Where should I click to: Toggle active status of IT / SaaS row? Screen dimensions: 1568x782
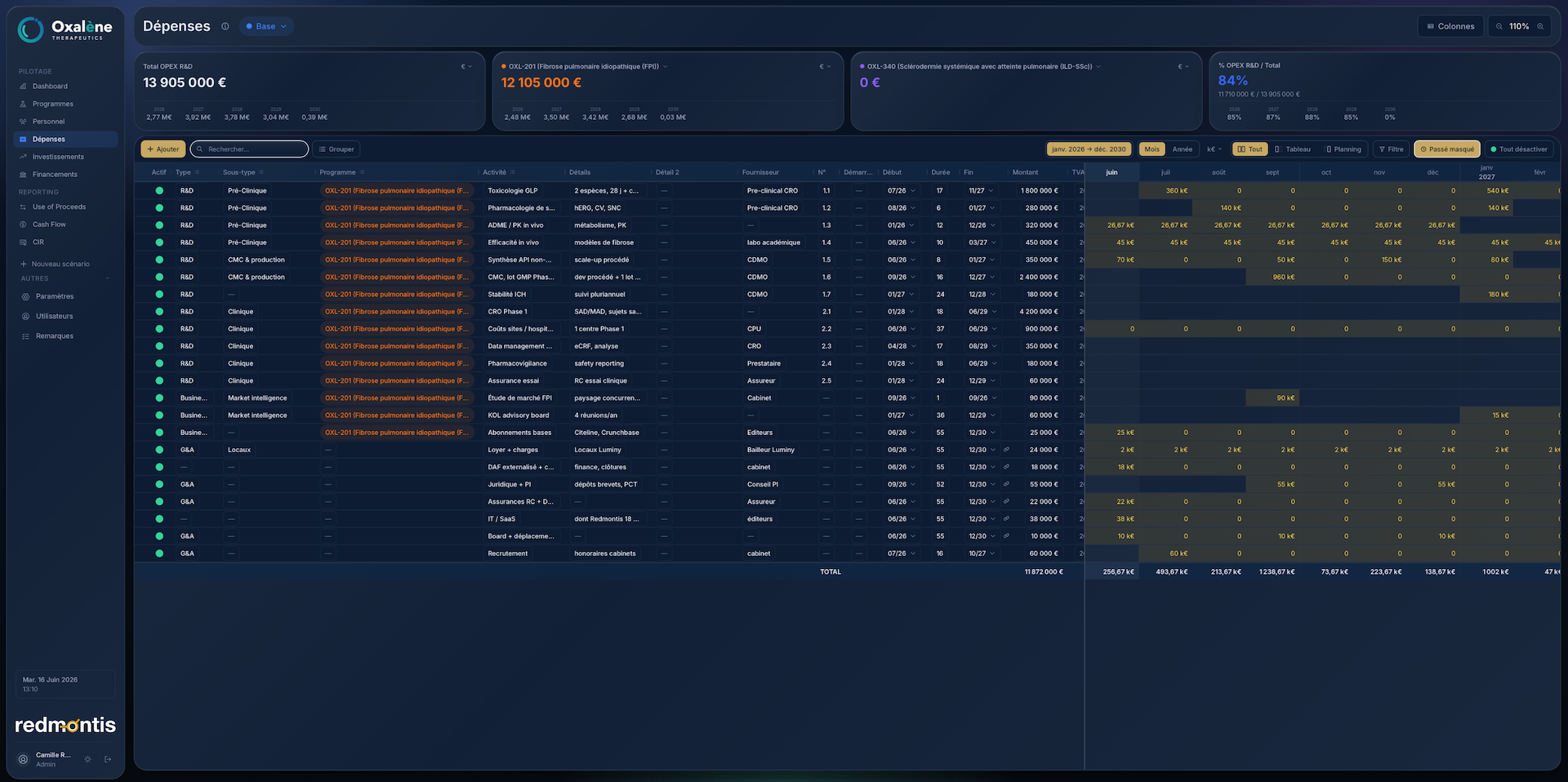coord(159,519)
